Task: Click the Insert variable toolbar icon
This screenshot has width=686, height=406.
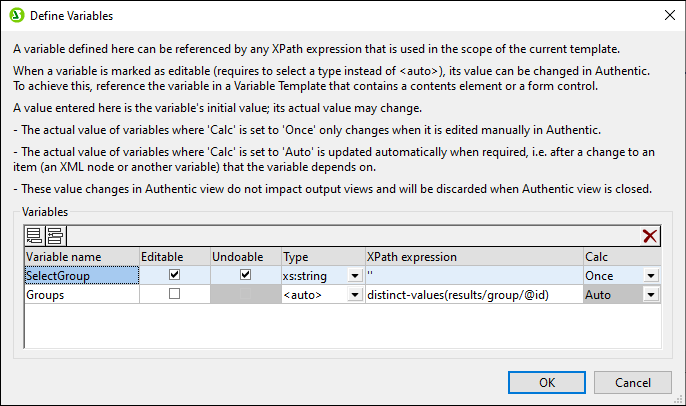Action: click(x=53, y=236)
